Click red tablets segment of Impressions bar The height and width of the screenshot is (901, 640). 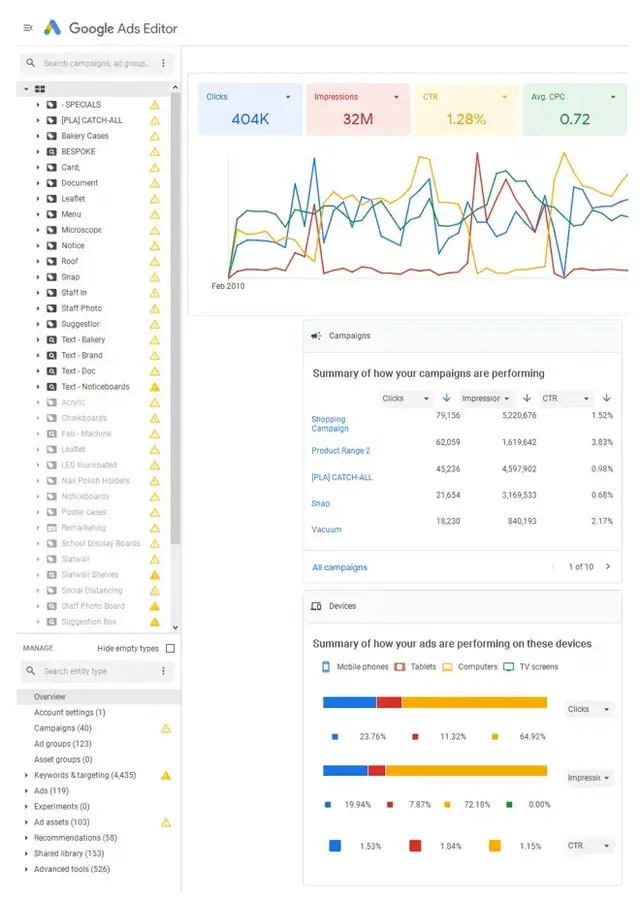377,771
